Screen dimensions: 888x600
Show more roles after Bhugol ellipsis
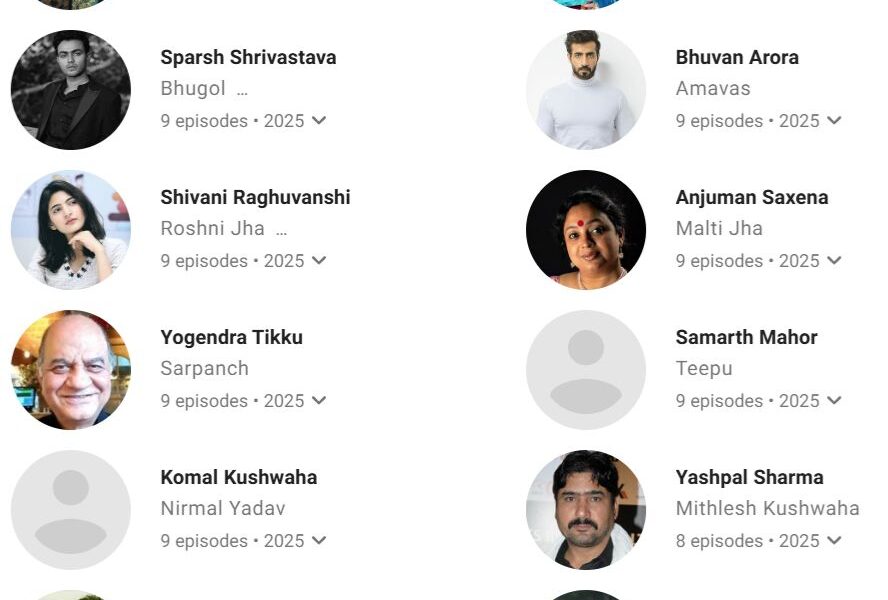click(242, 91)
